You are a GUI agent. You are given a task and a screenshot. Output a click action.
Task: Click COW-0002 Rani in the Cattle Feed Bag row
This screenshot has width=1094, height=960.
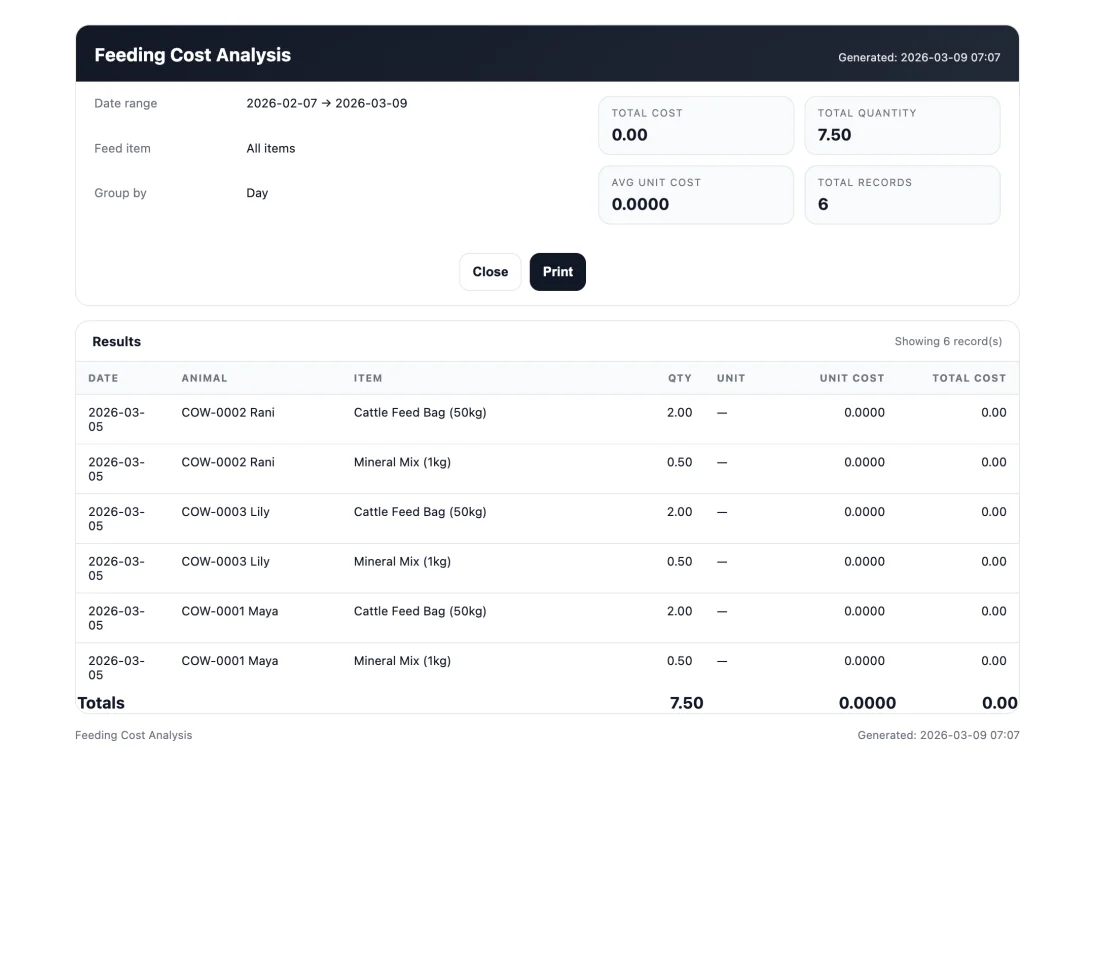point(228,412)
